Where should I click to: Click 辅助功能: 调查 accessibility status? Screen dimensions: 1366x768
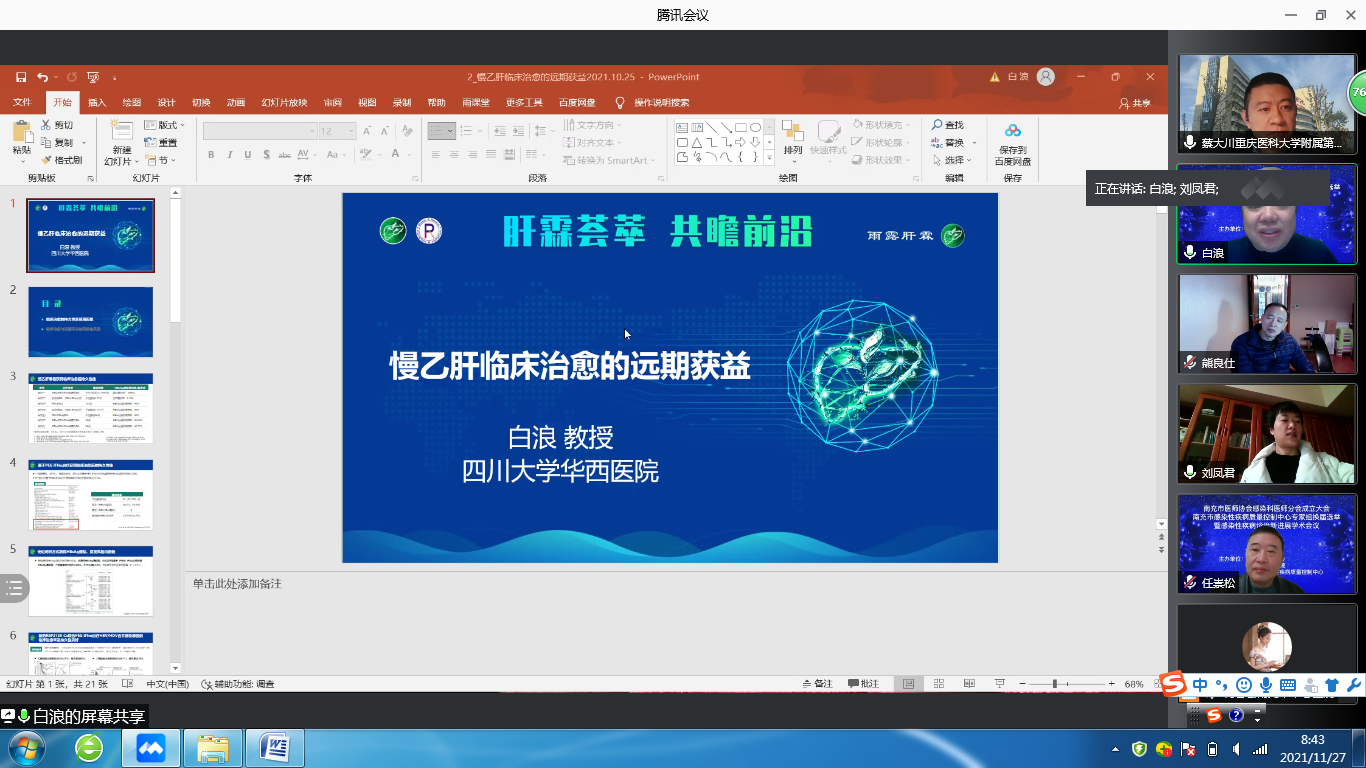tap(238, 684)
